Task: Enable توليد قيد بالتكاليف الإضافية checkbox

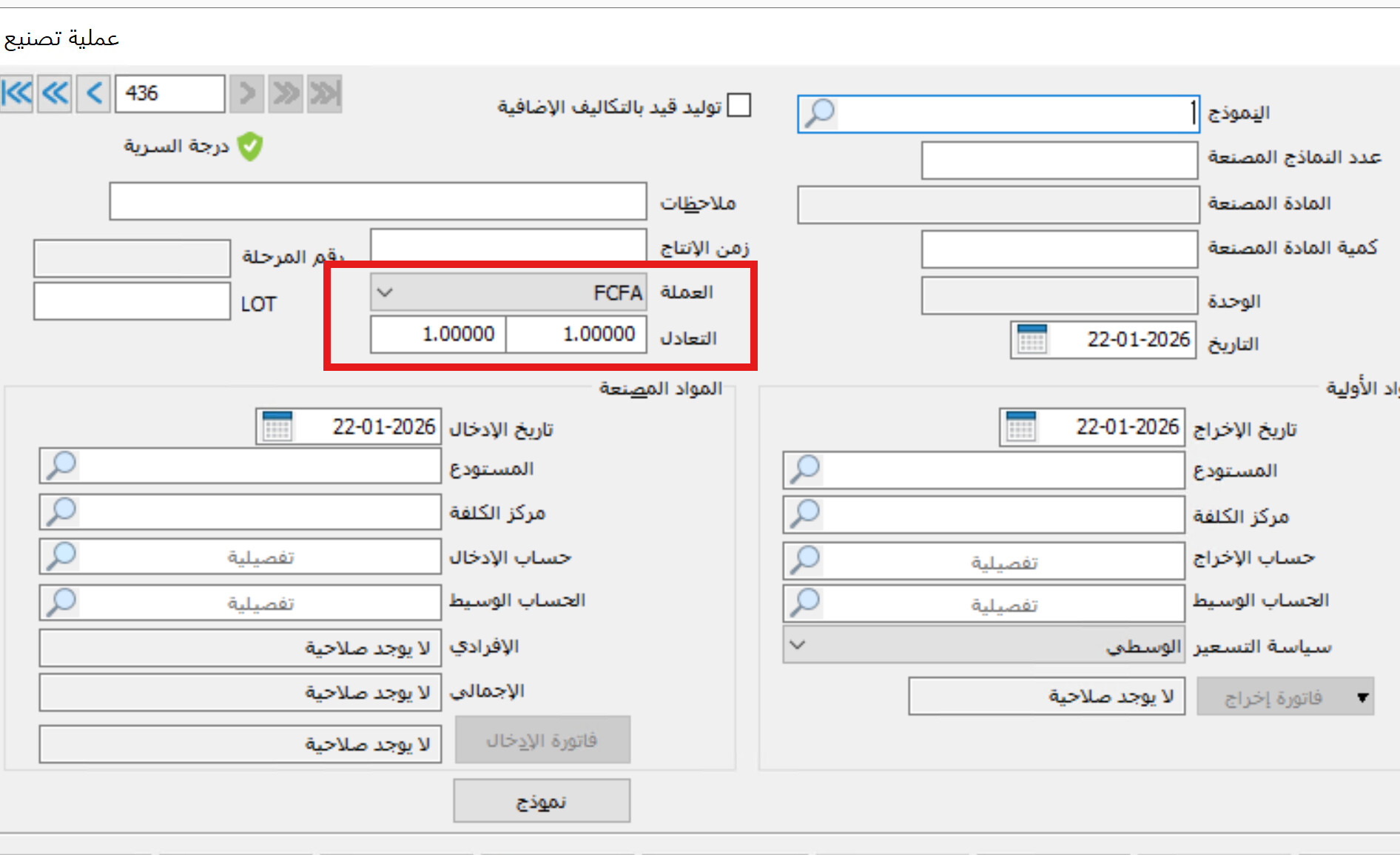Action: (x=738, y=106)
